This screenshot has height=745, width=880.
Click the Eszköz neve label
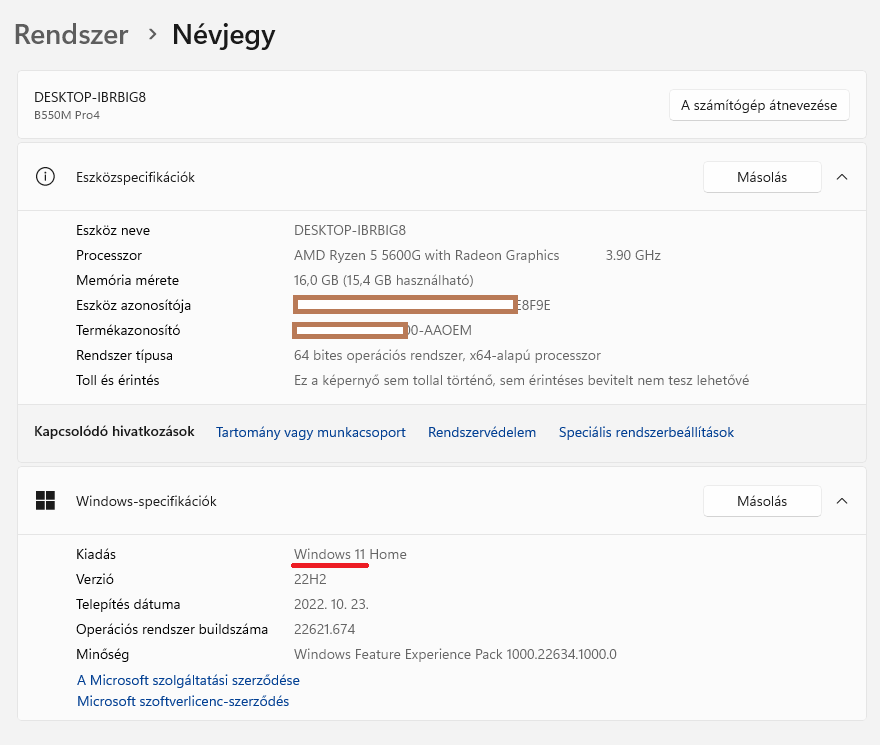pyautogui.click(x=113, y=230)
